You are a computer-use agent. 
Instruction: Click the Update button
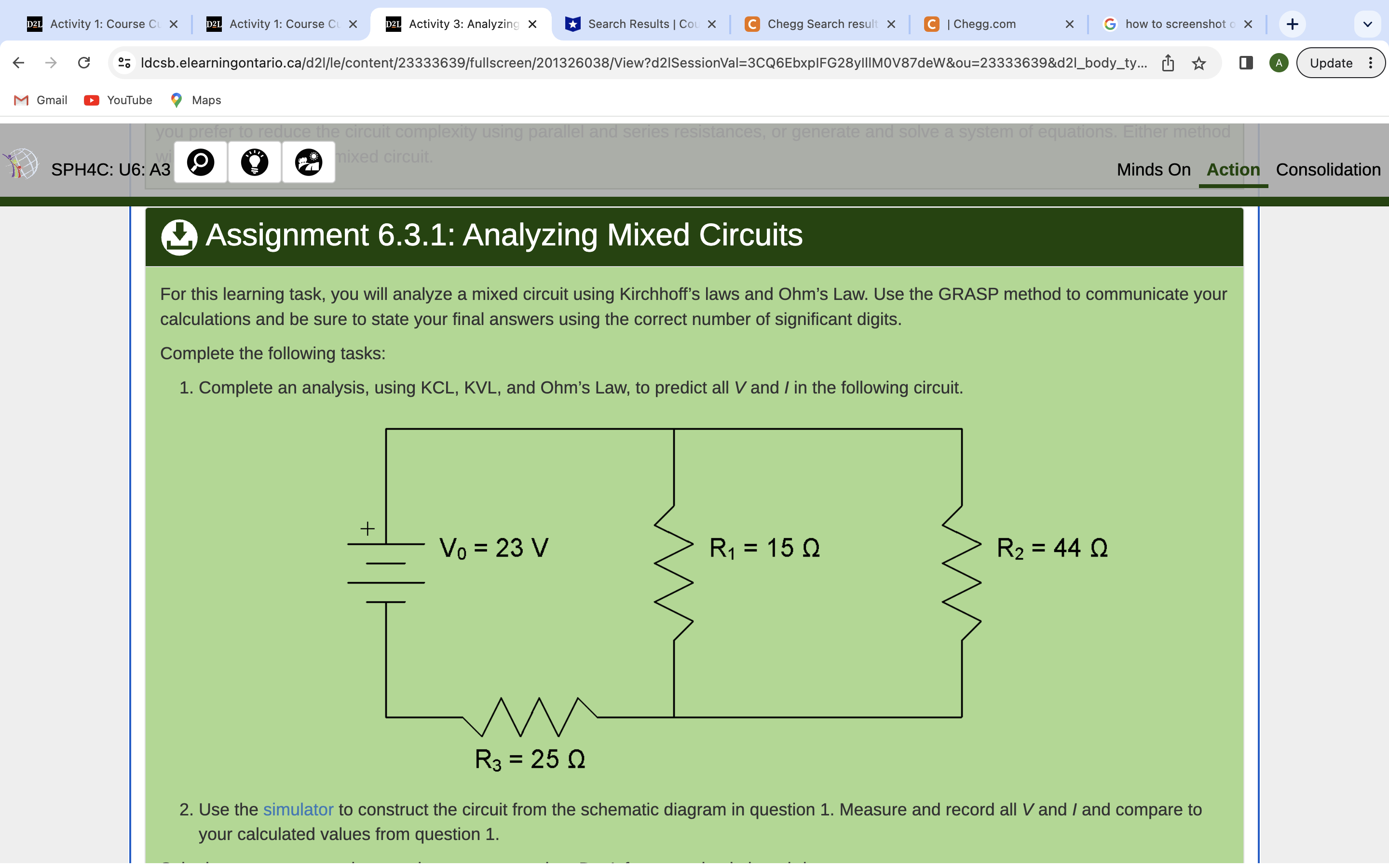[x=1332, y=63]
